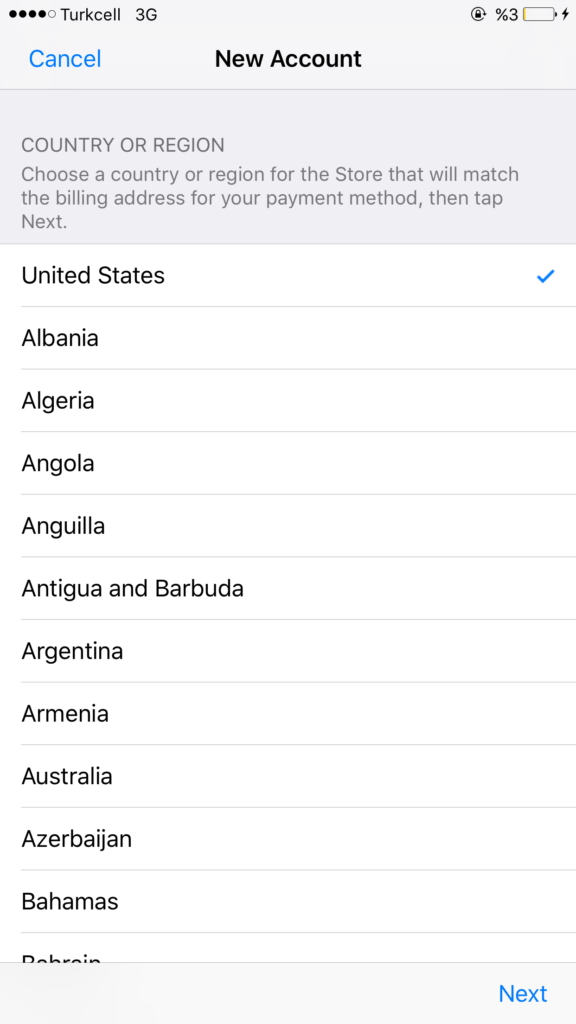
Task: Tap the charging bolt icon
Action: pyautogui.click(x=566, y=14)
